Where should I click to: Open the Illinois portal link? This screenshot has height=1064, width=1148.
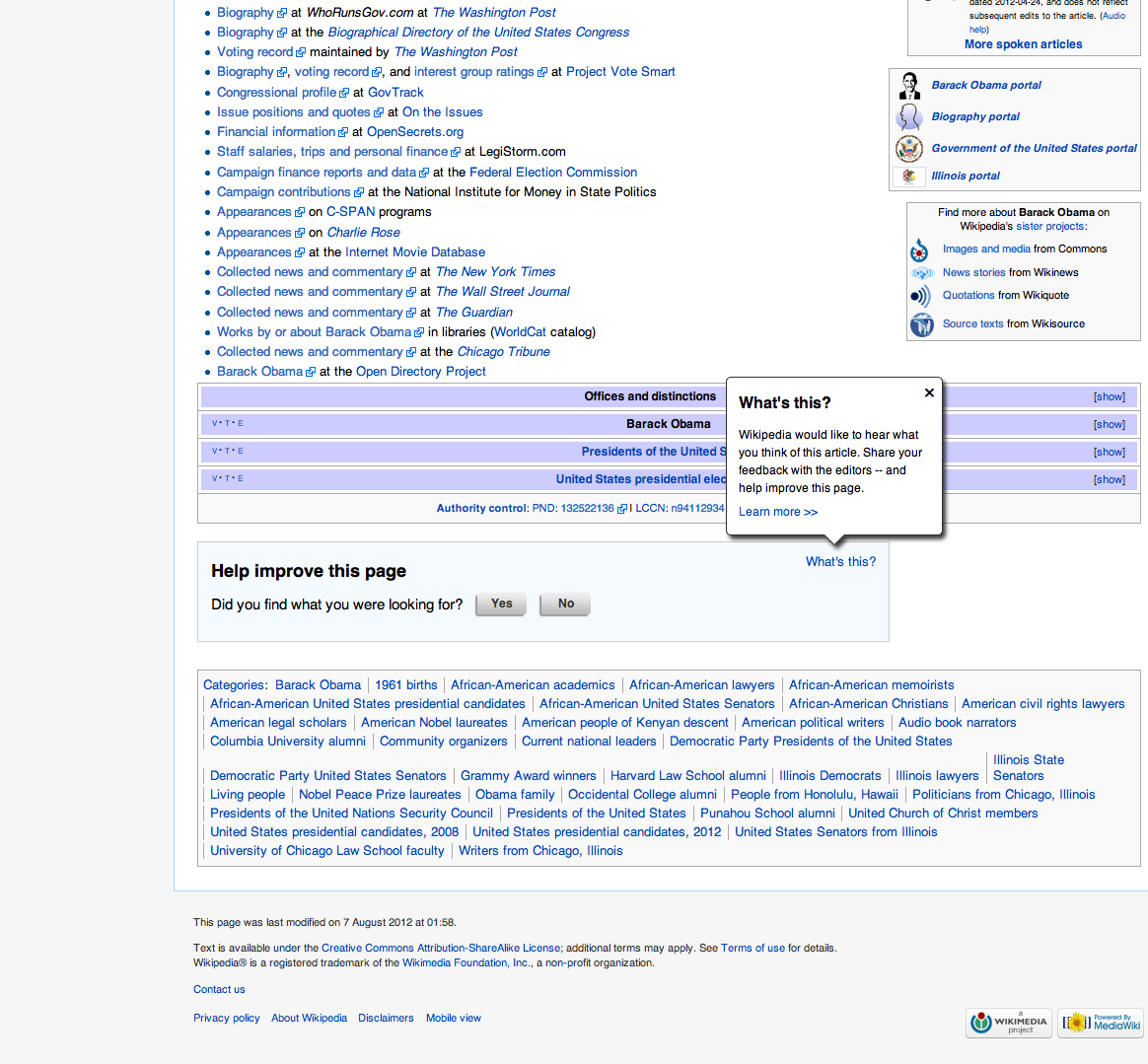(x=965, y=176)
